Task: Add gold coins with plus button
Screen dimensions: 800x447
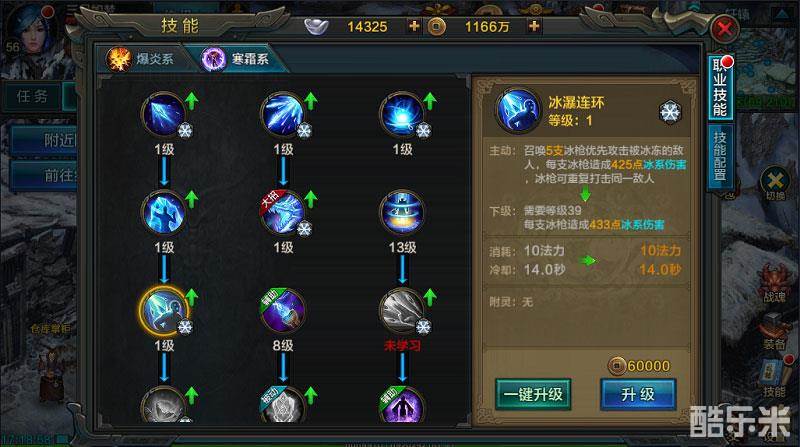Action: [534, 26]
